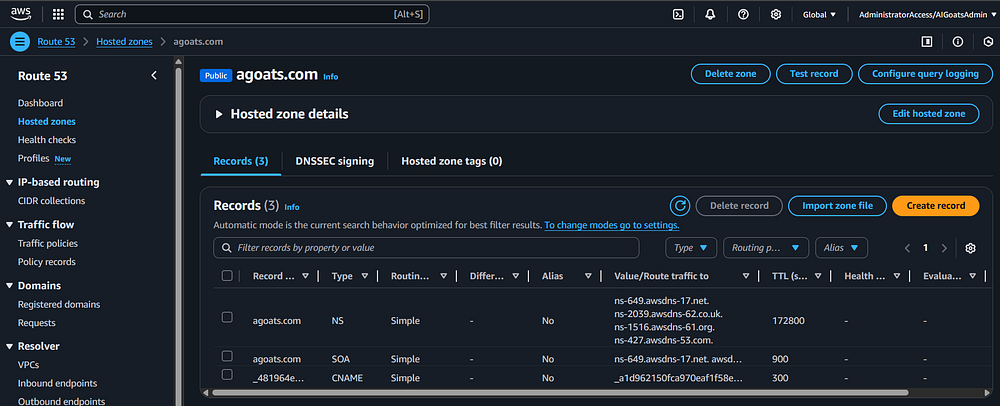This screenshot has width=1000, height=406.
Task: Open the AWS services grid menu
Action: 58,15
